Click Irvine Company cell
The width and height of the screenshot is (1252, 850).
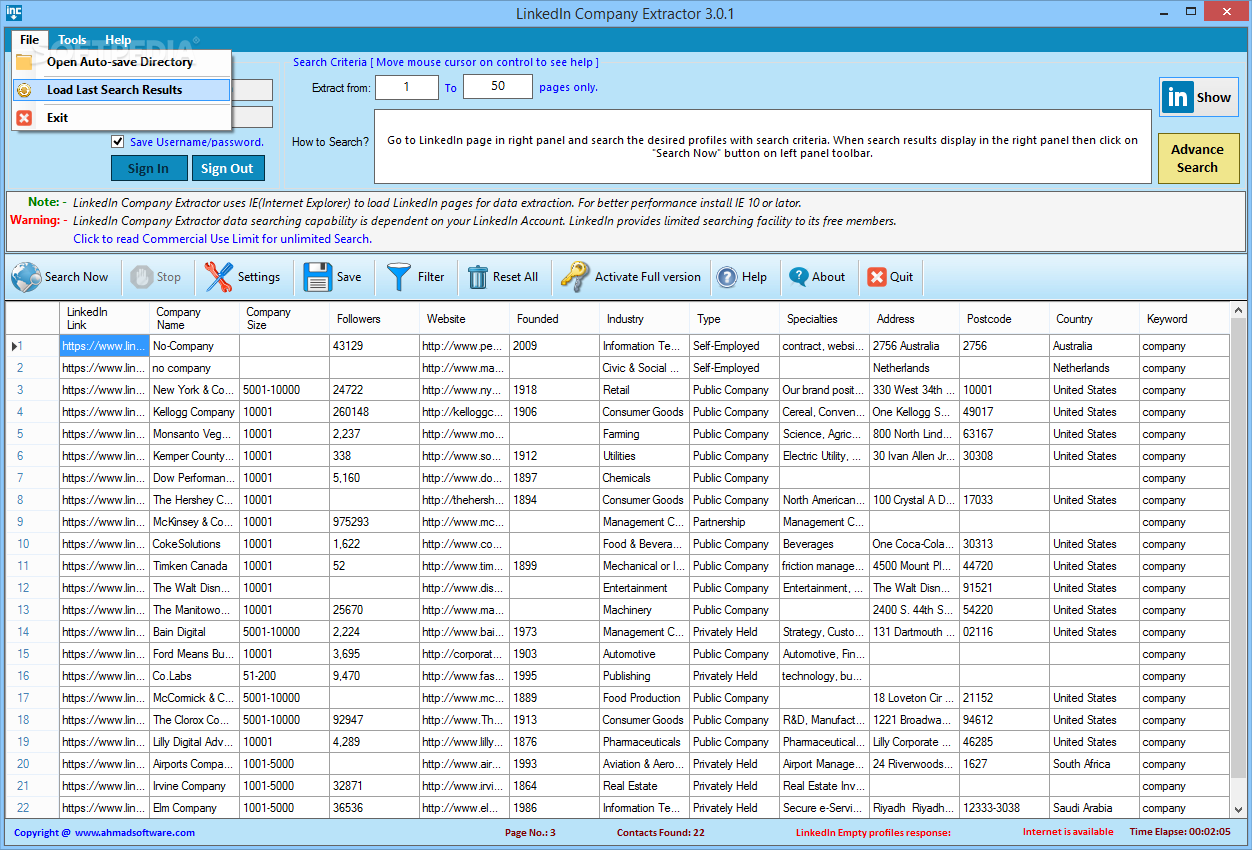[195, 786]
